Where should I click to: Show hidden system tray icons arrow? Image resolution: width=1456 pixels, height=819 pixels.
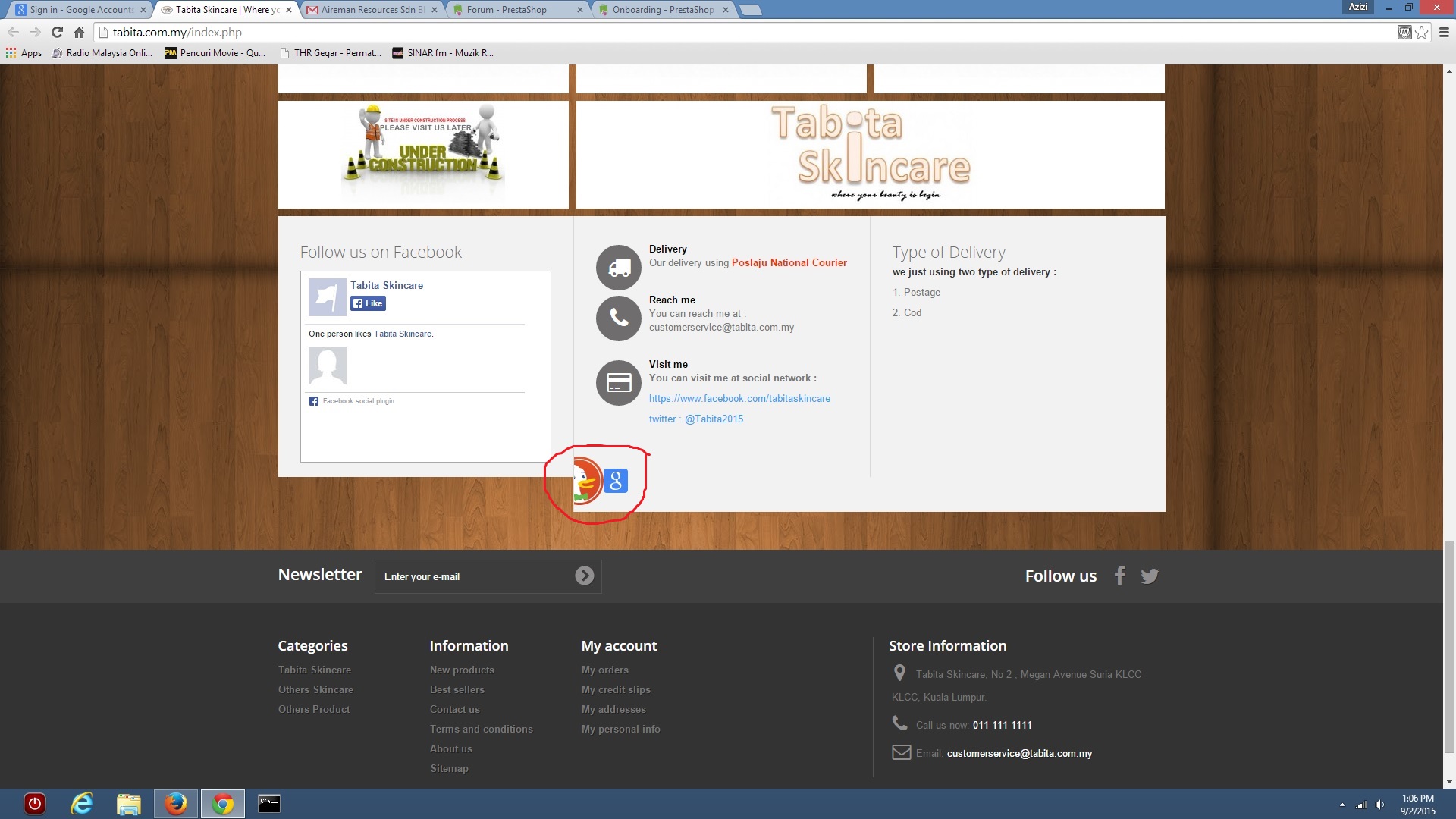point(1342,805)
